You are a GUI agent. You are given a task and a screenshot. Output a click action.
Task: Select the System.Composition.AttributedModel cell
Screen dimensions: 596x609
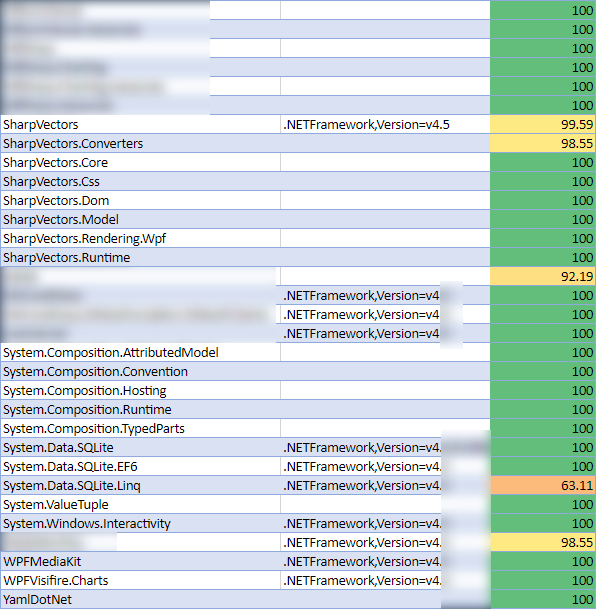(x=141, y=352)
